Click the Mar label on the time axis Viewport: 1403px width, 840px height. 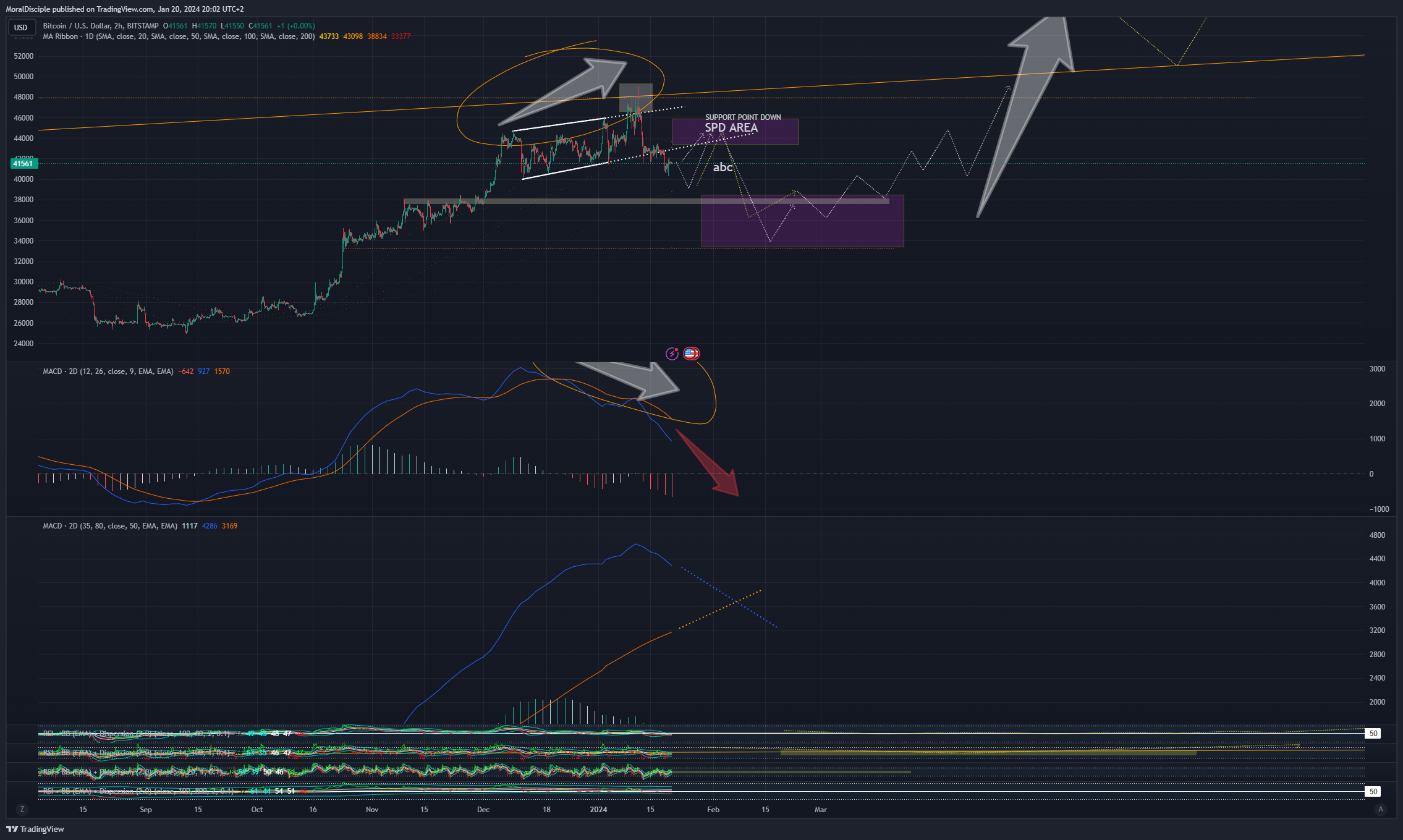pos(821,810)
